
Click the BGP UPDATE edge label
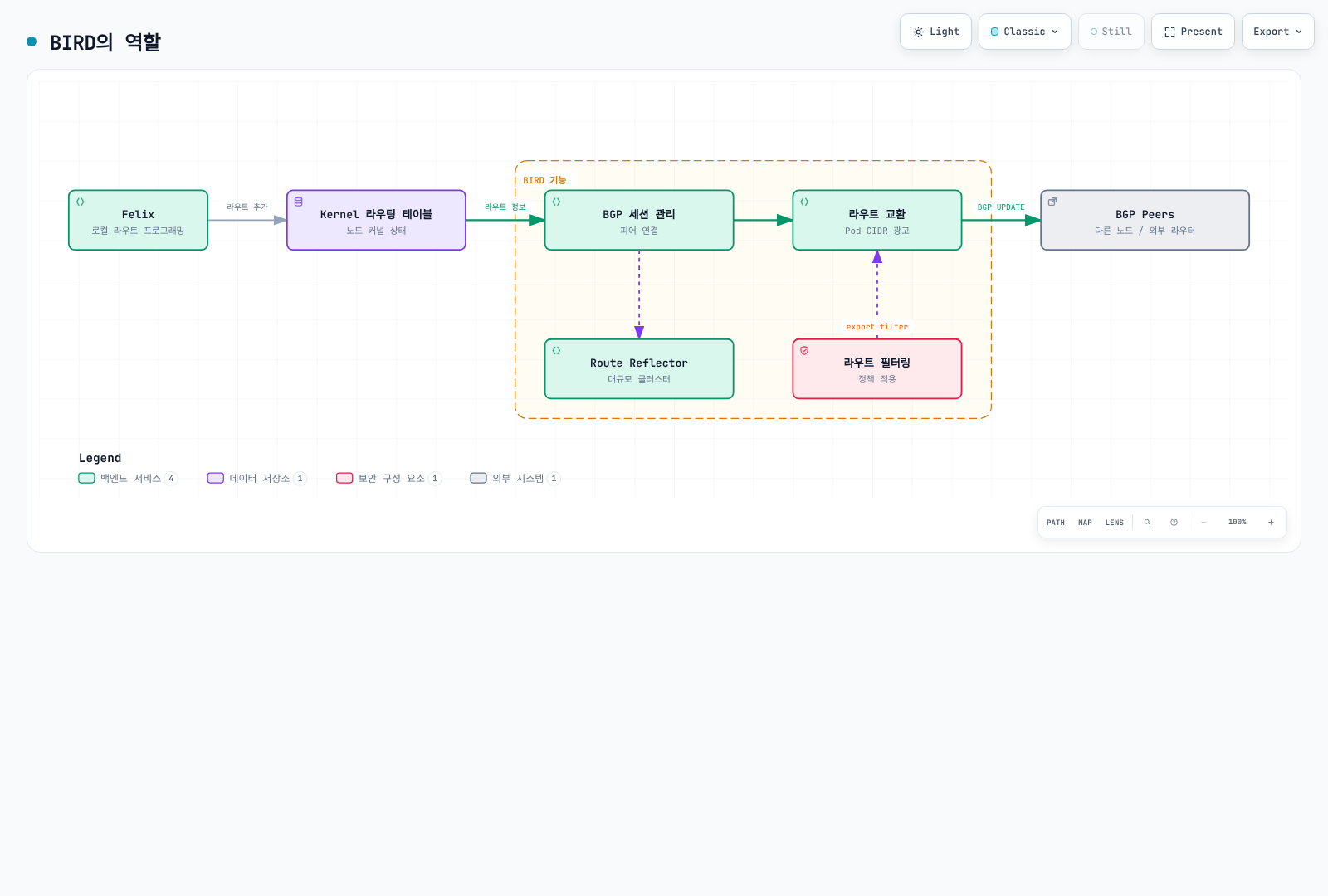click(x=1001, y=207)
